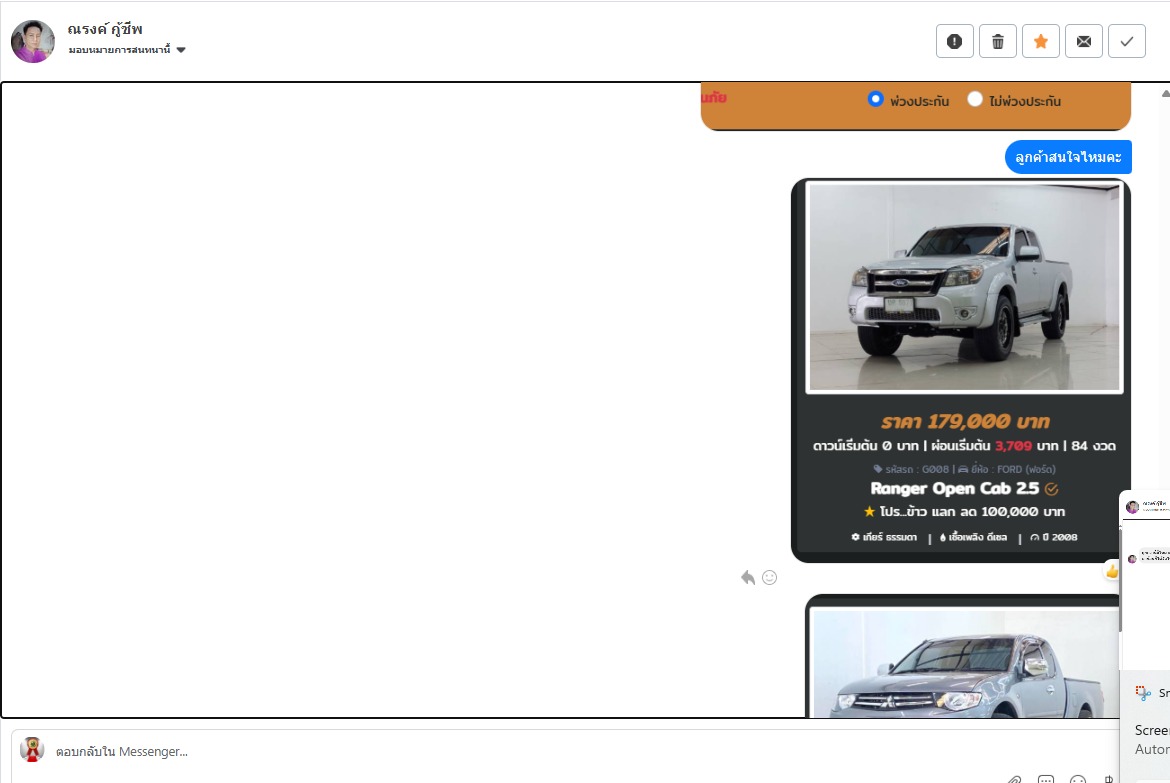Screen dimensions: 1170x783
Task: Mark conversation unread with envelope icon
Action: point(1083,41)
